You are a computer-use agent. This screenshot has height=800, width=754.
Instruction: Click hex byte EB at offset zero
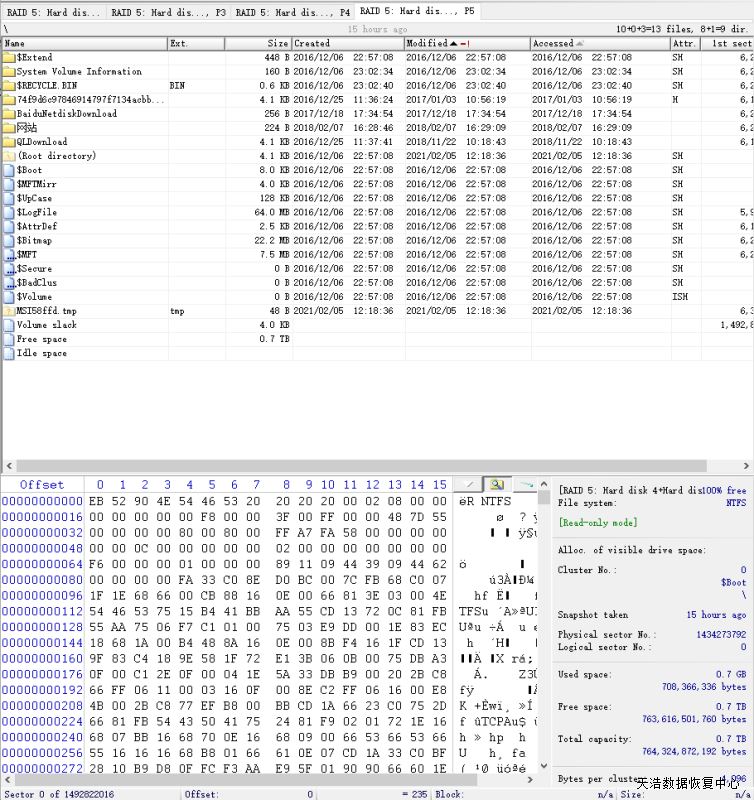pos(97,501)
